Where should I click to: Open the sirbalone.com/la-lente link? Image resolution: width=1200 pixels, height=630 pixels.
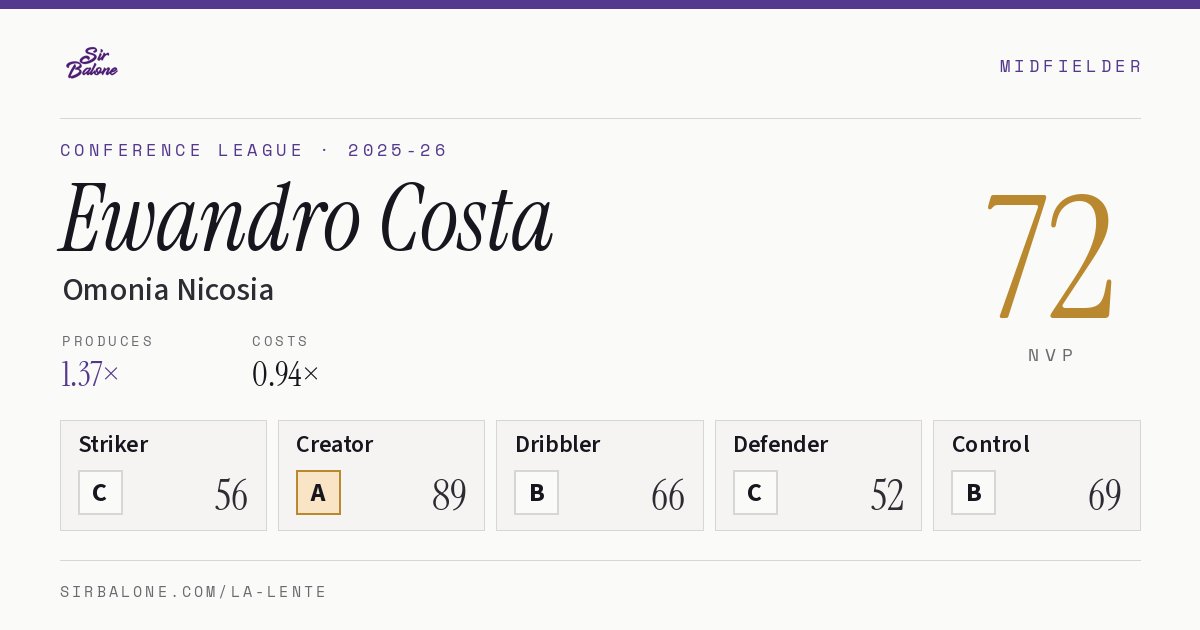click(x=194, y=592)
